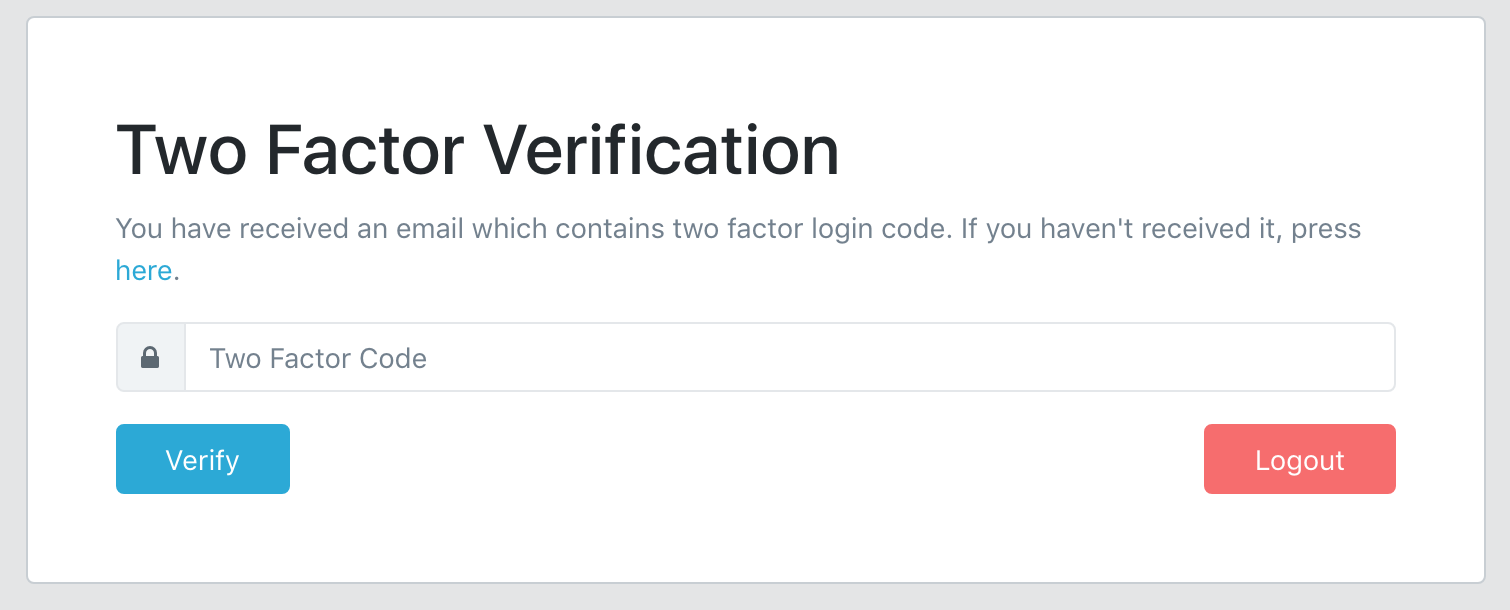The height and width of the screenshot is (610, 1510).
Task: Open the resend code 'here' hyperlink
Action: (x=141, y=270)
